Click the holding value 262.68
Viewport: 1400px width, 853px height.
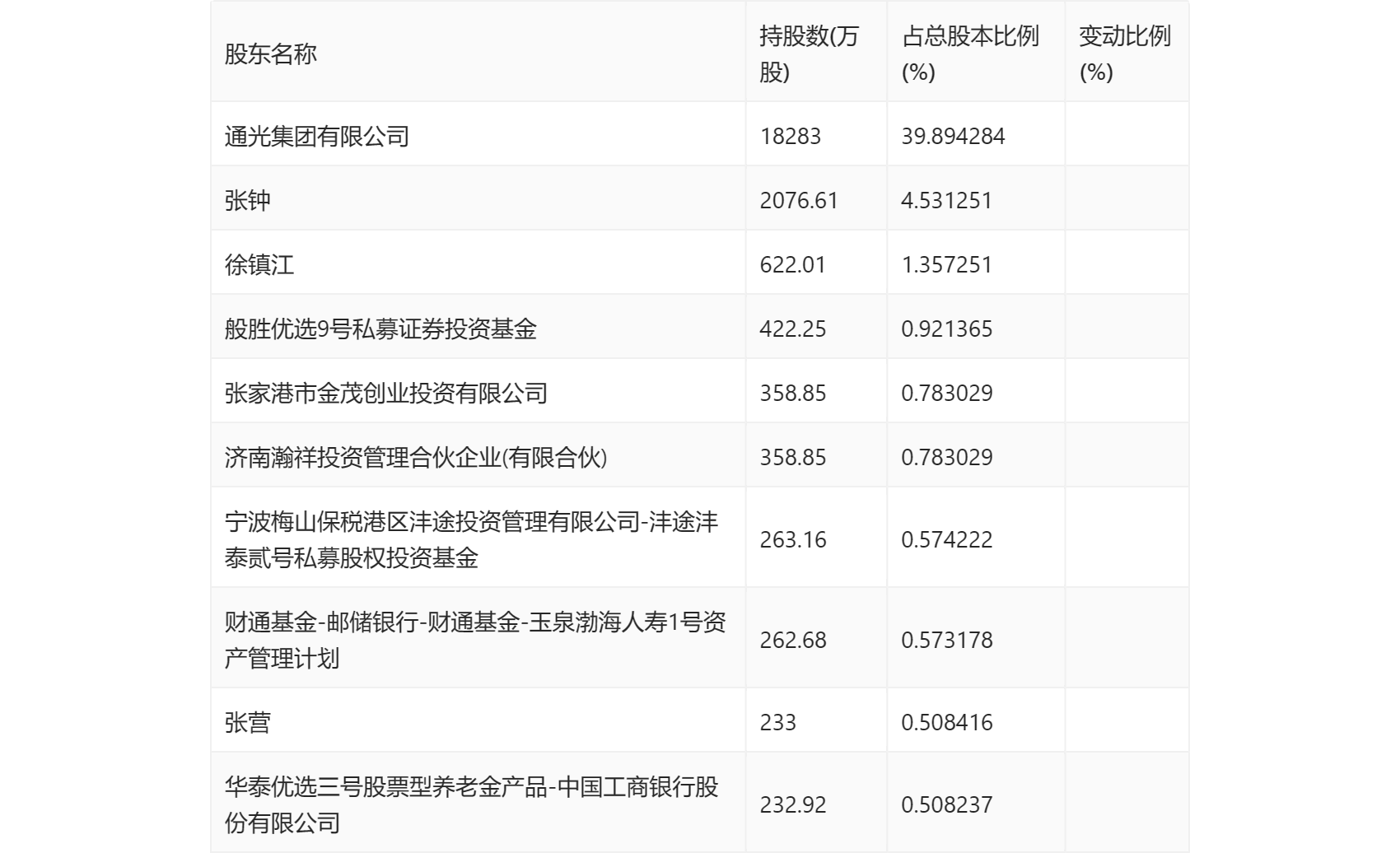click(792, 640)
